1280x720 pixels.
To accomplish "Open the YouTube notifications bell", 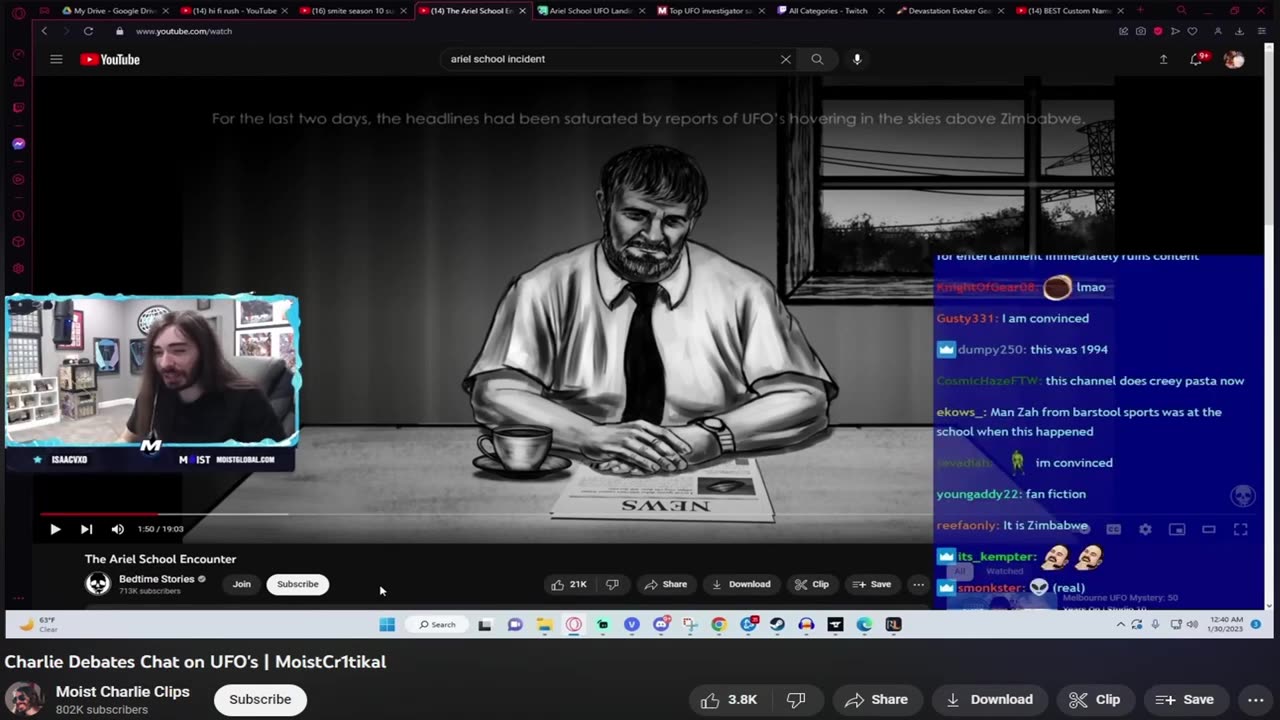I will (x=1196, y=59).
